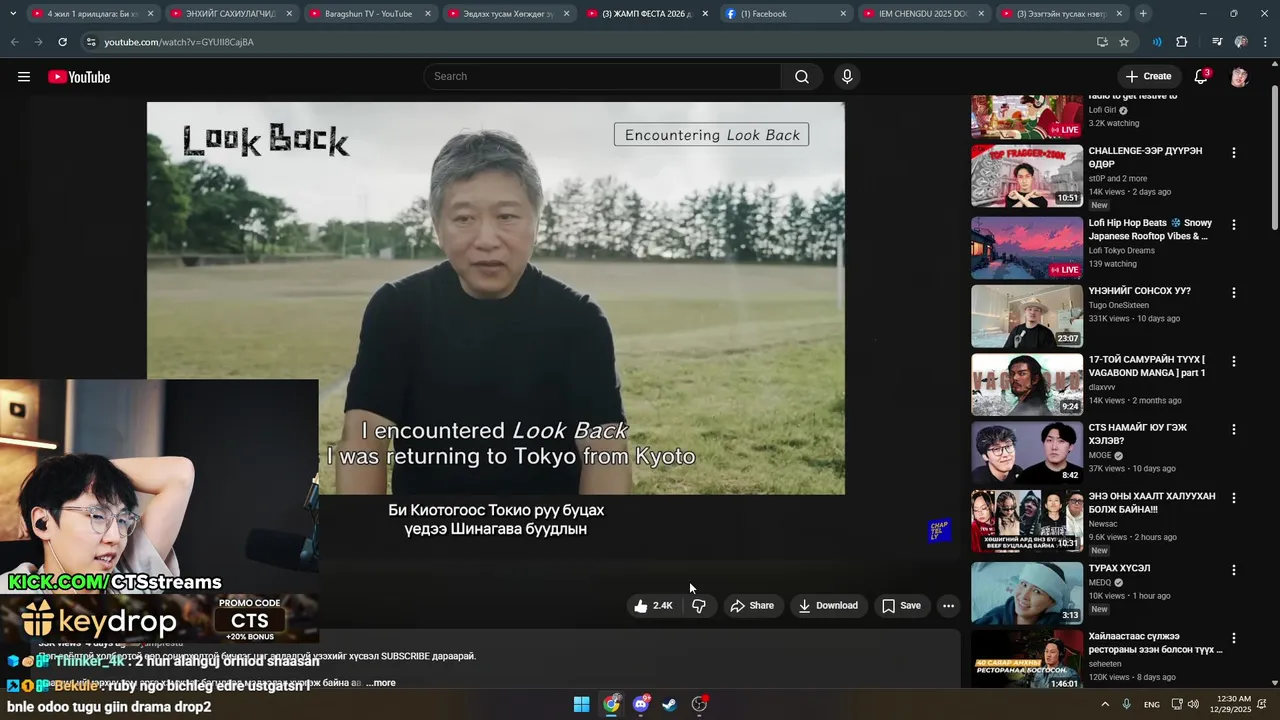Viewport: 1280px width, 720px height.
Task: Close the Baragshun TV tab
Action: pos(428,14)
